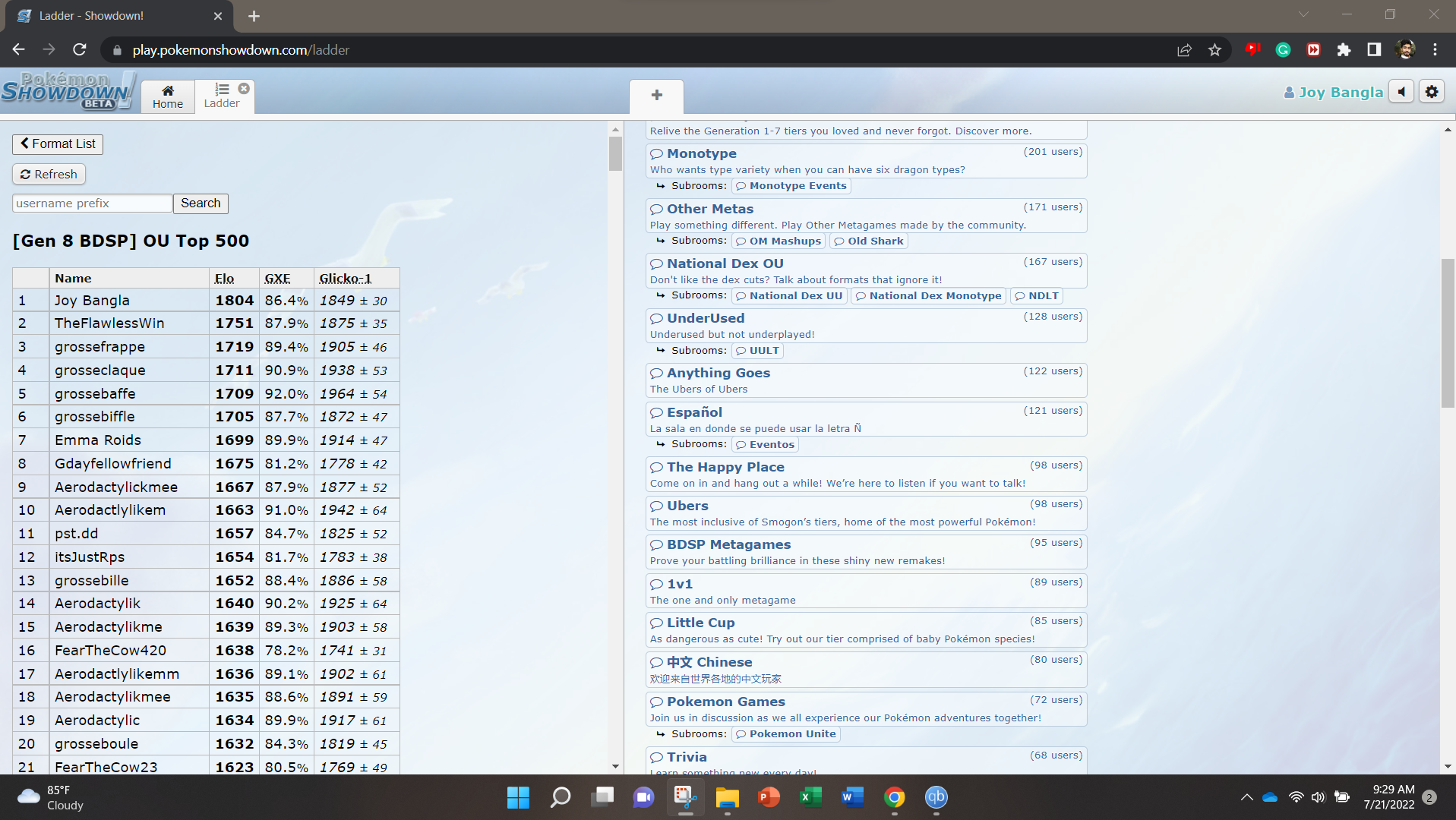Open the Monotype Events subroom
Image resolution: width=1456 pixels, height=820 pixels.
(x=791, y=186)
